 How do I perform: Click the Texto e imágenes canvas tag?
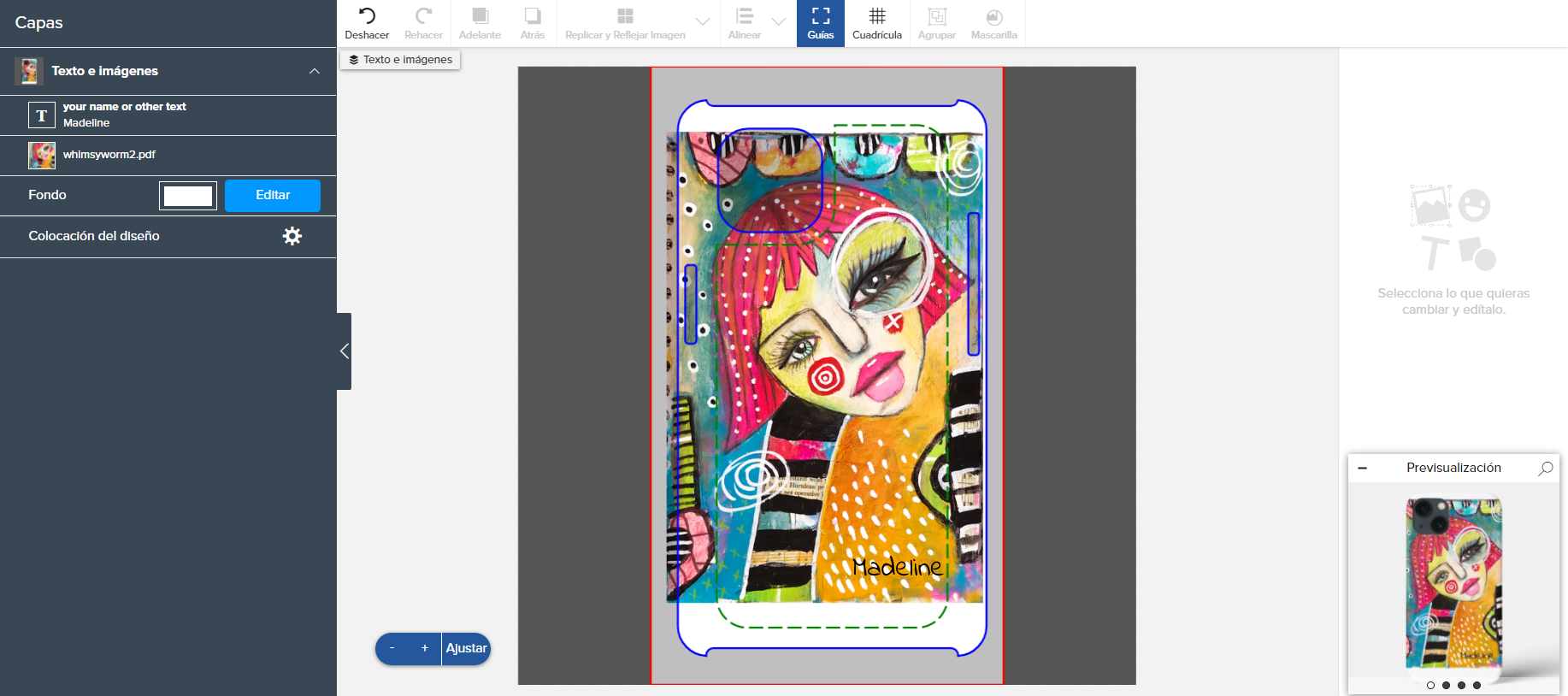[x=400, y=60]
